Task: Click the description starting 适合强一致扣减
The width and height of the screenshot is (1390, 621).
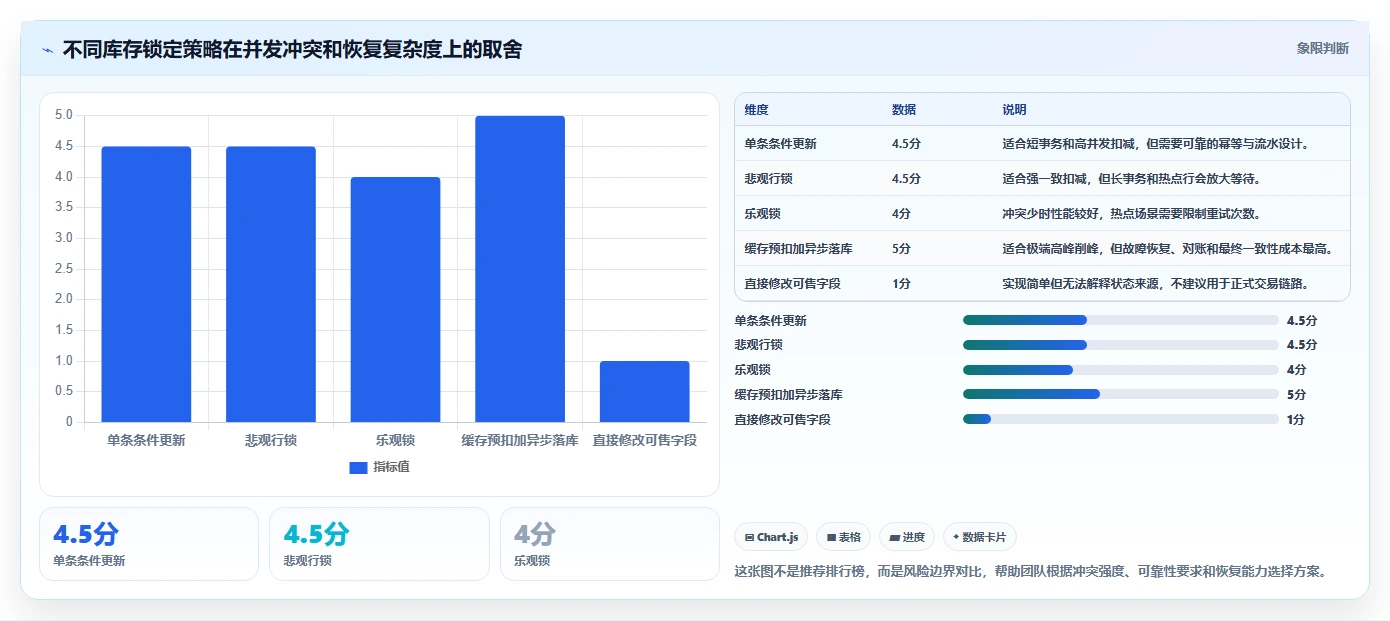Action: click(x=1131, y=179)
